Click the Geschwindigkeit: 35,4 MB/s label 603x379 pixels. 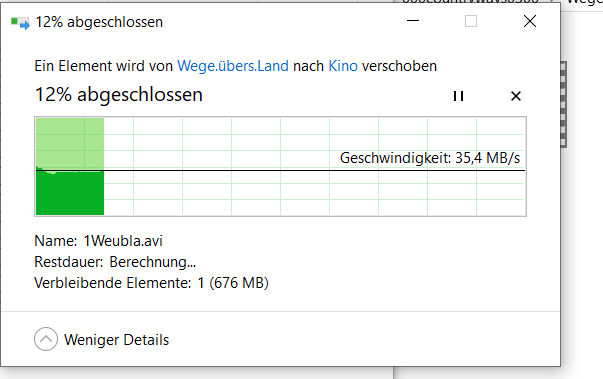430,158
